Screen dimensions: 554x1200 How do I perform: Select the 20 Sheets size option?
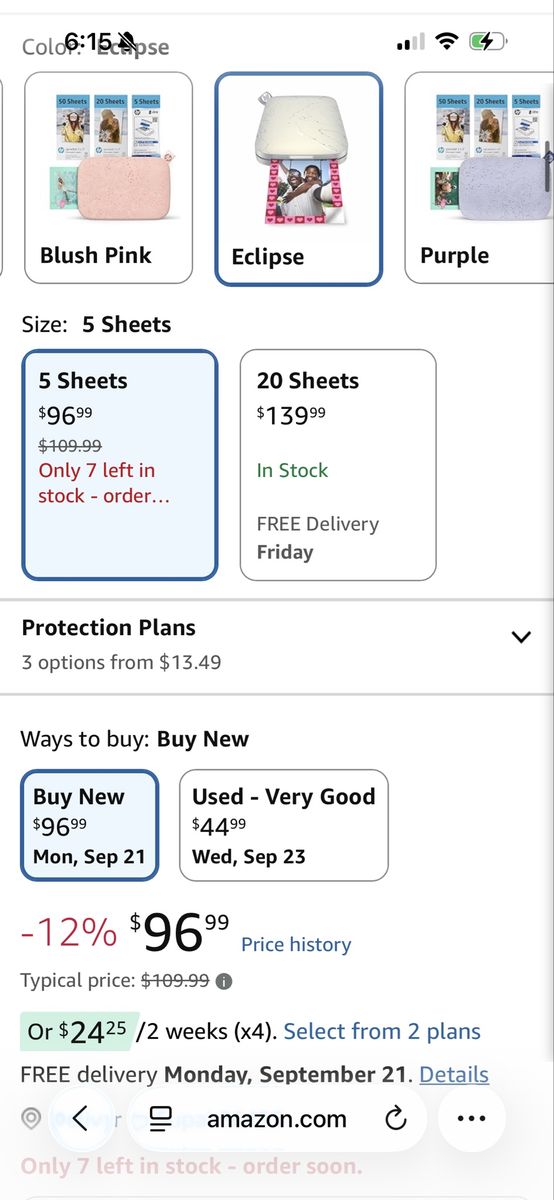[x=338, y=465]
